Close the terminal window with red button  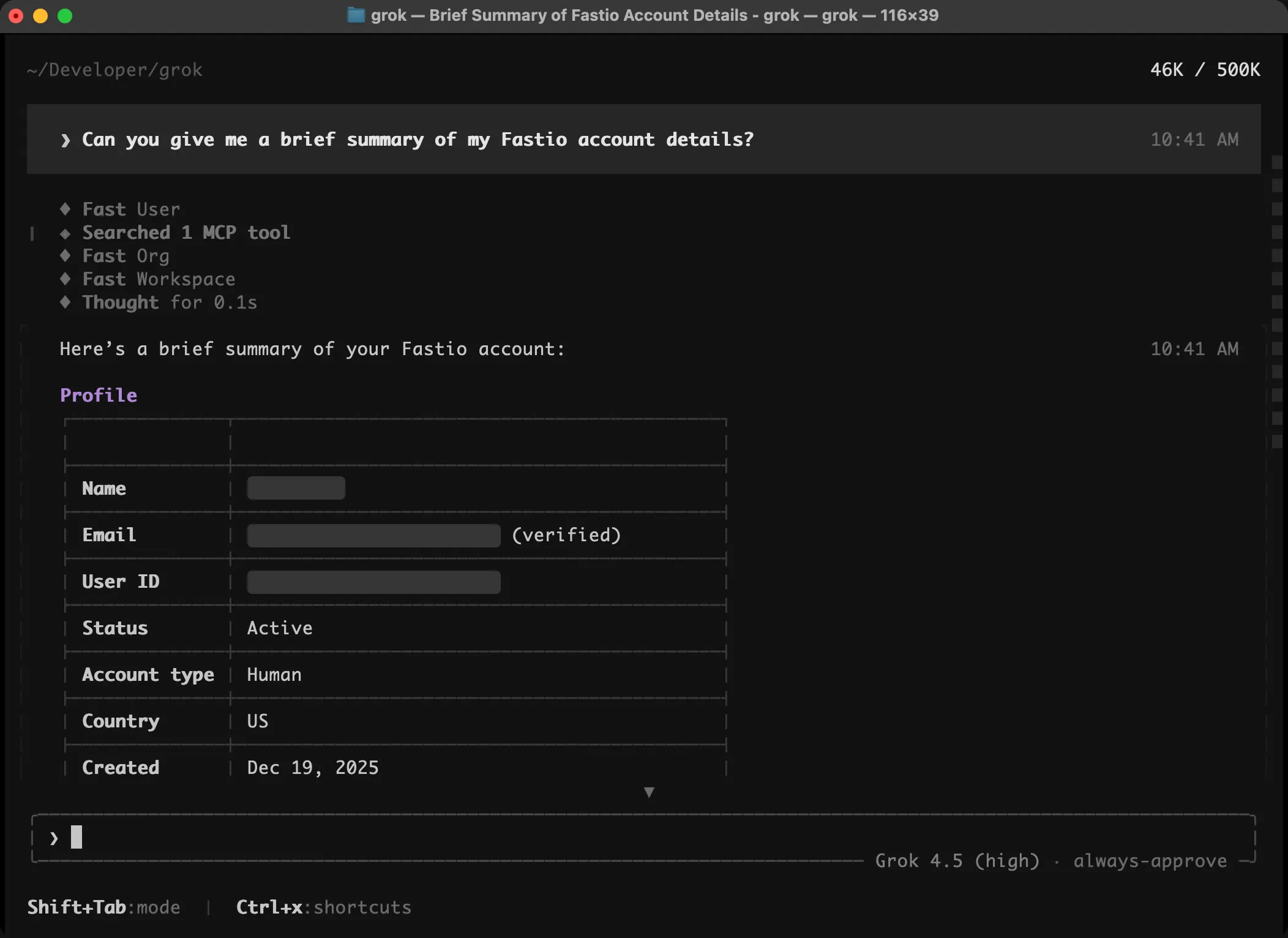pos(16,16)
